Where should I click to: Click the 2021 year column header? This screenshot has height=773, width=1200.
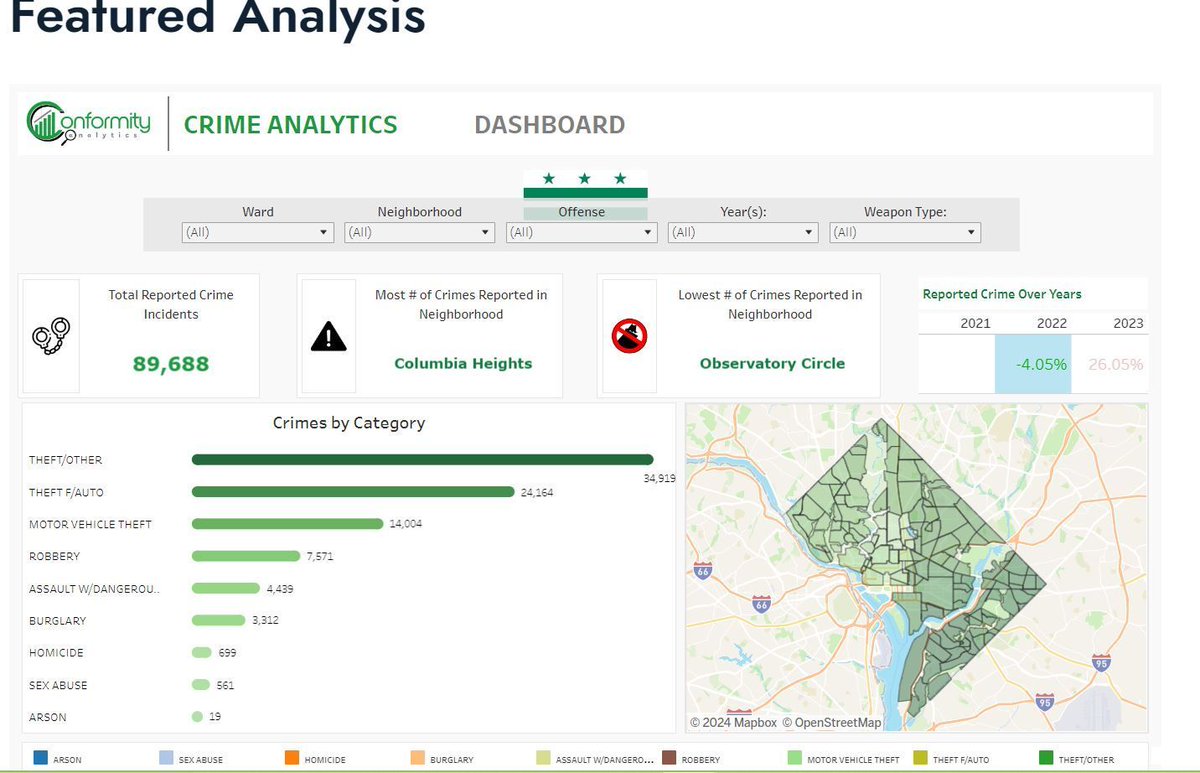[975, 323]
